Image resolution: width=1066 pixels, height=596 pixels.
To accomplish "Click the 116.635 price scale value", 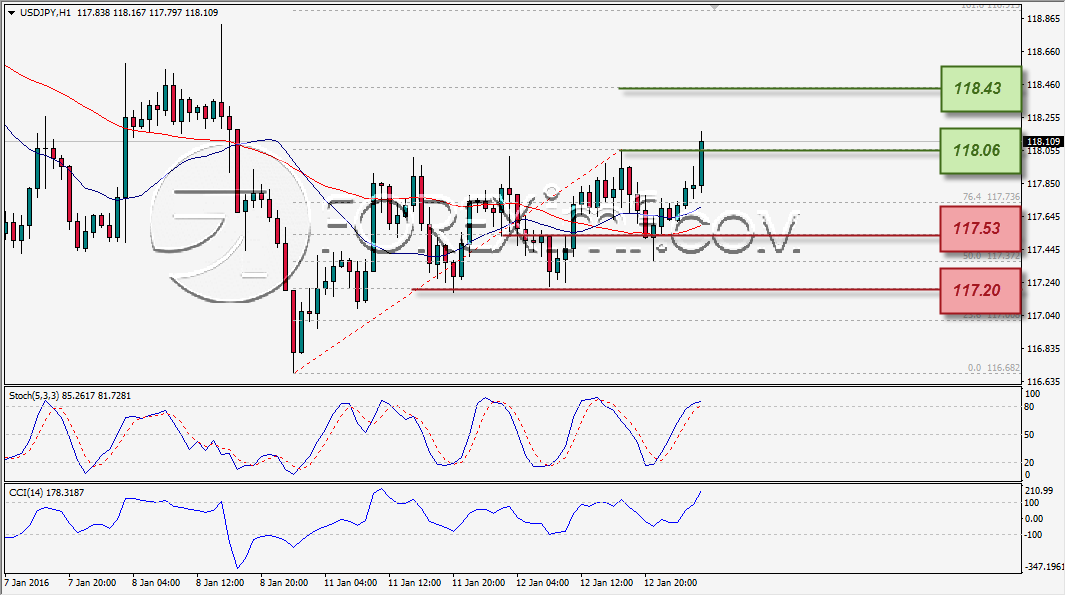I will point(1043,381).
